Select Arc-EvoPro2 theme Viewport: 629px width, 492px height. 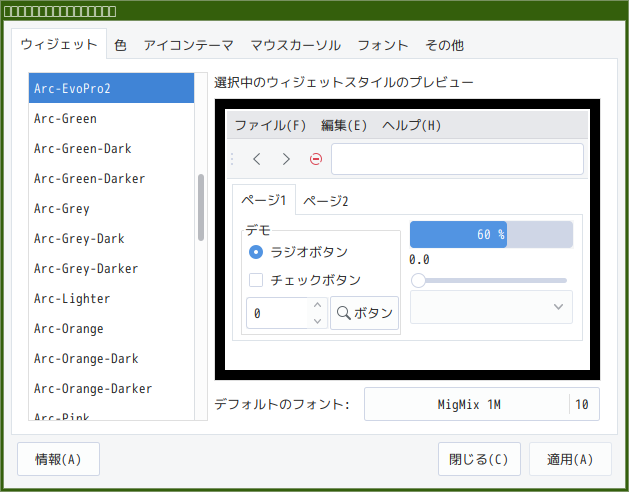click(x=112, y=88)
